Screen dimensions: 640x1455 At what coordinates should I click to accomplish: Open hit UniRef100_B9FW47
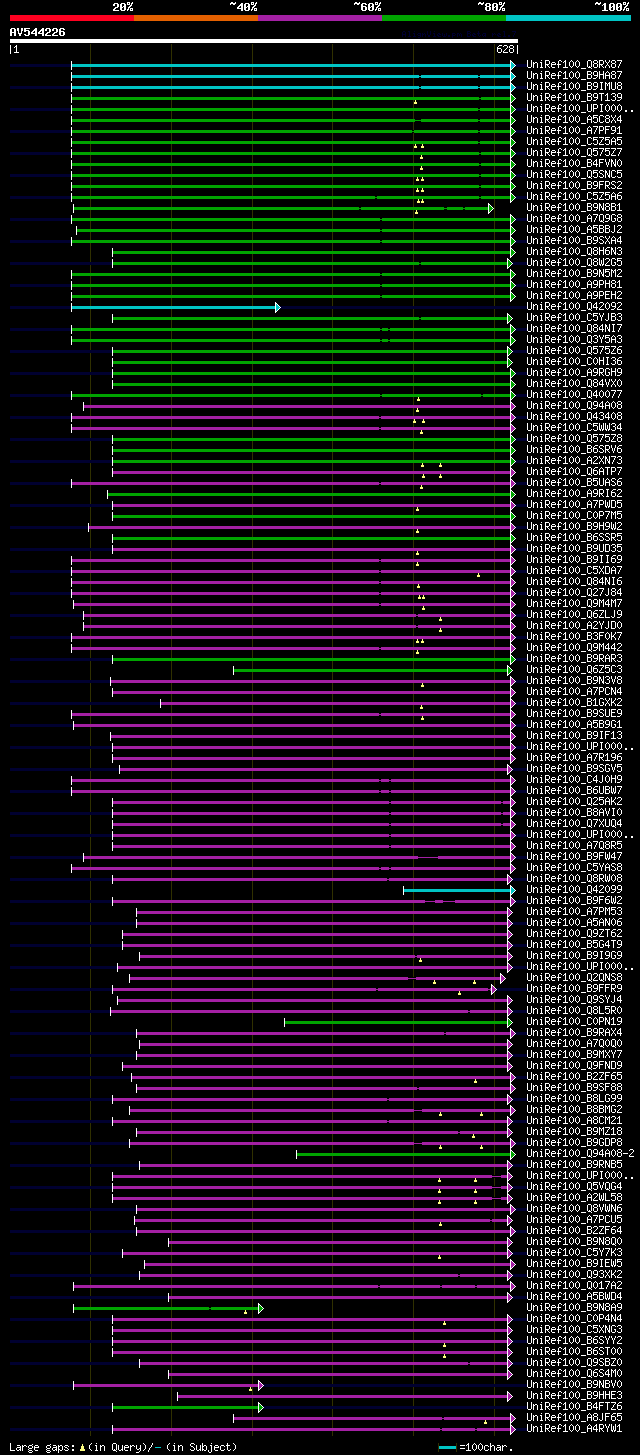coord(574,857)
